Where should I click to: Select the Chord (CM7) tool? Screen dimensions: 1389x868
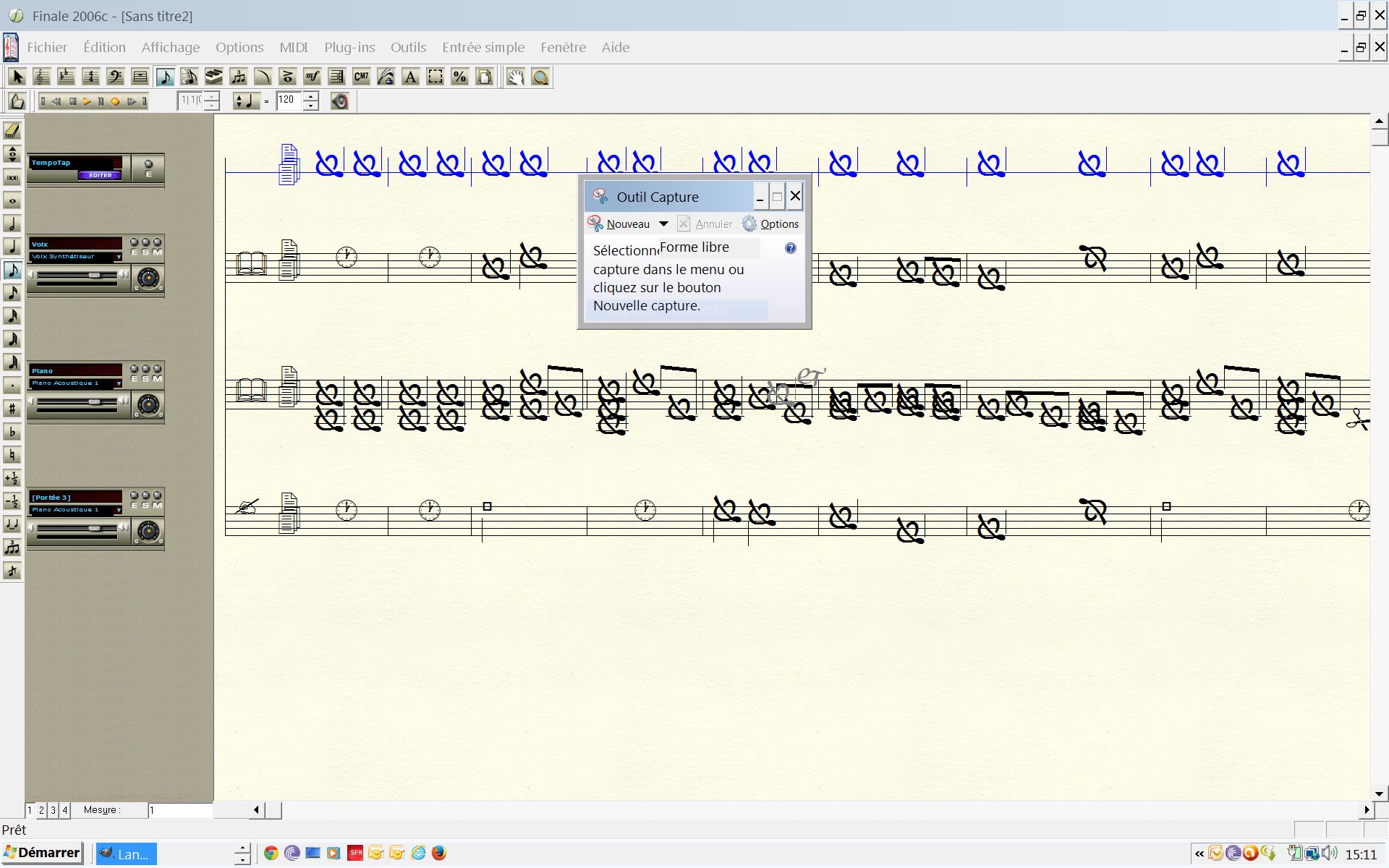coord(361,77)
